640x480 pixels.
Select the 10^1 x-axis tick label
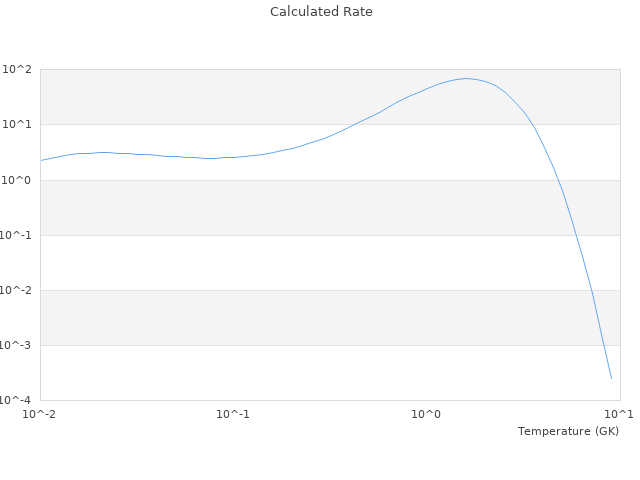618,414
